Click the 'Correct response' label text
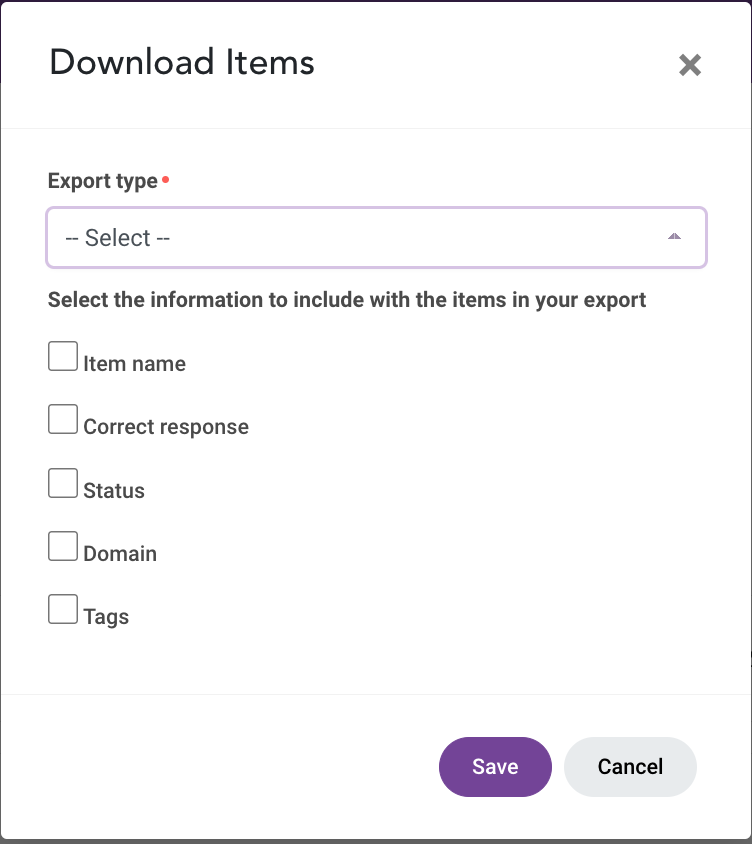 coord(166,427)
